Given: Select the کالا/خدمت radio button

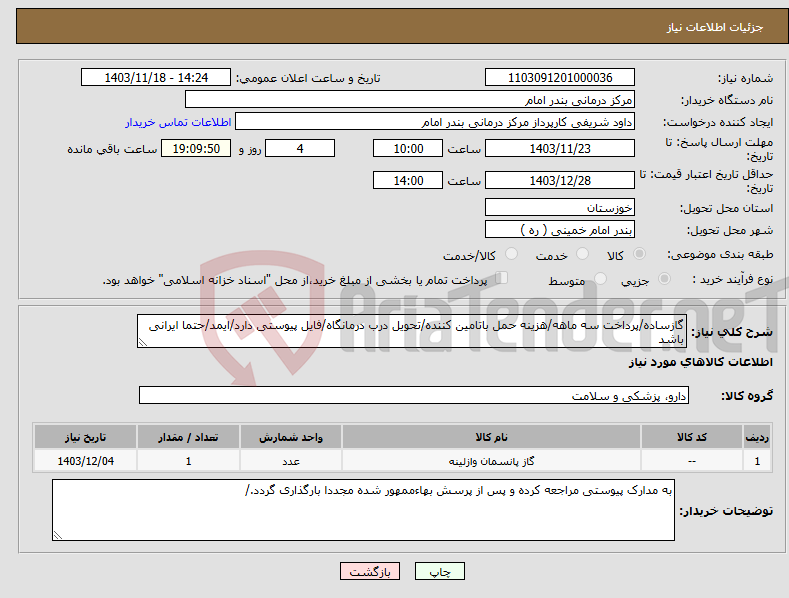Looking at the screenshot, I should point(511,254).
